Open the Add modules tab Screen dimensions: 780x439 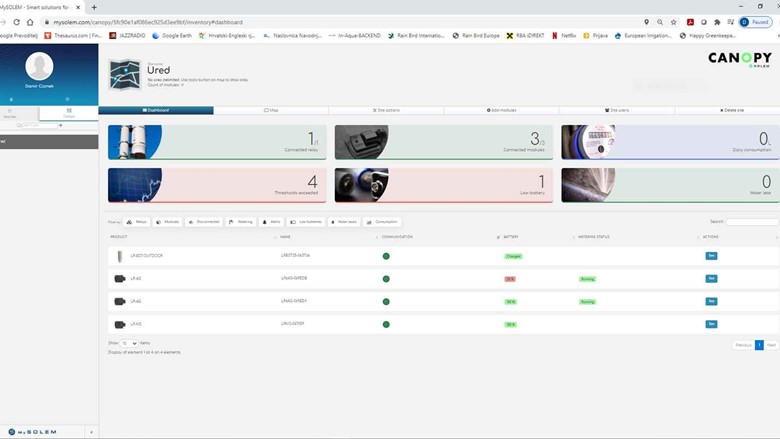502,110
